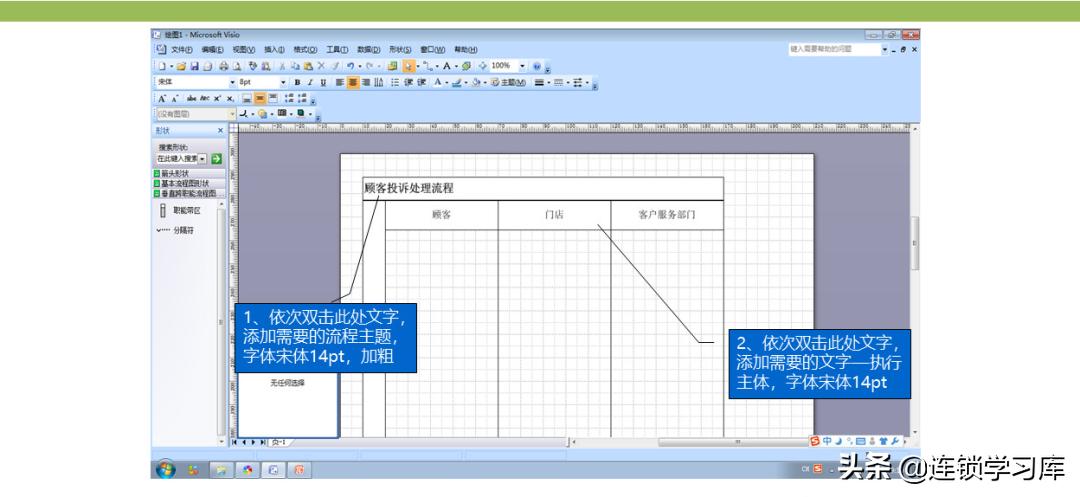Click the green search arrow button
The image size is (1080, 497).
216,158
